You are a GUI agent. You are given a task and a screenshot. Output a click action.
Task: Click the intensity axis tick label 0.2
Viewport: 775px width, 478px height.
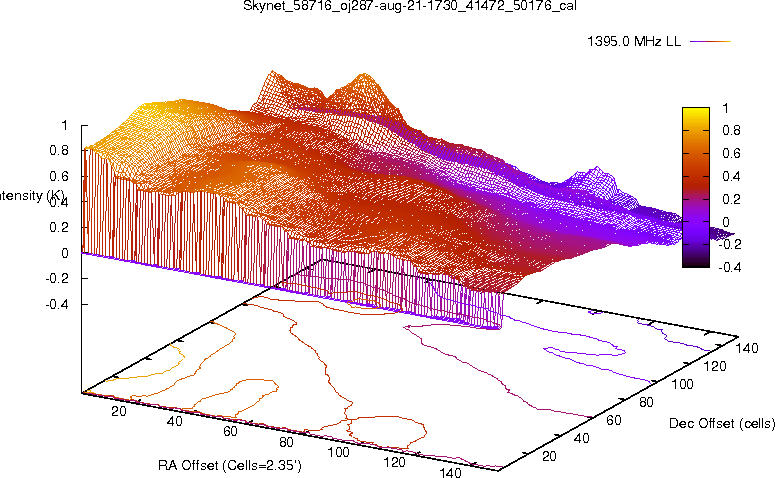[x=59, y=227]
